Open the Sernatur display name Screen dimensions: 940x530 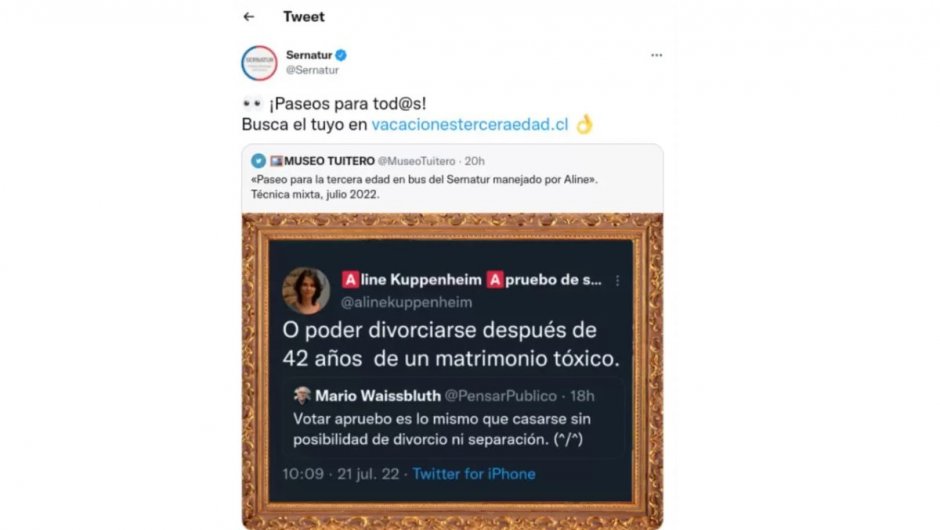coord(309,55)
